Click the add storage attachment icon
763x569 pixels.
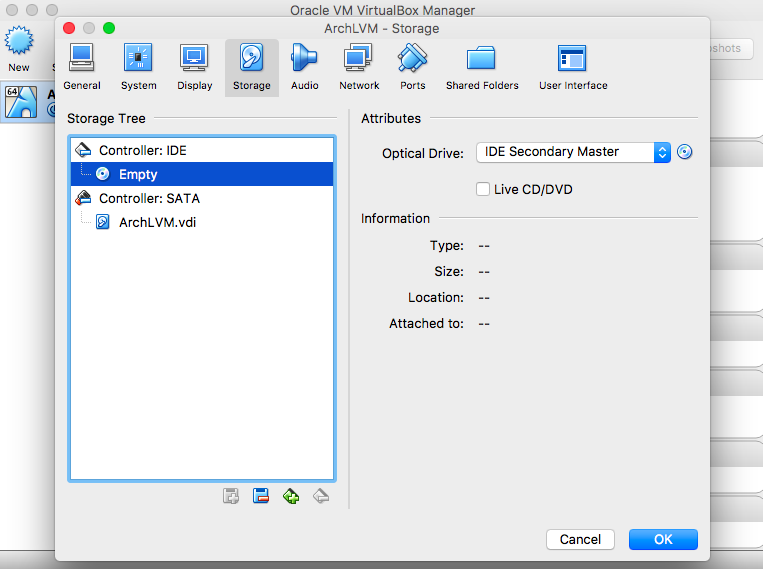(x=231, y=496)
